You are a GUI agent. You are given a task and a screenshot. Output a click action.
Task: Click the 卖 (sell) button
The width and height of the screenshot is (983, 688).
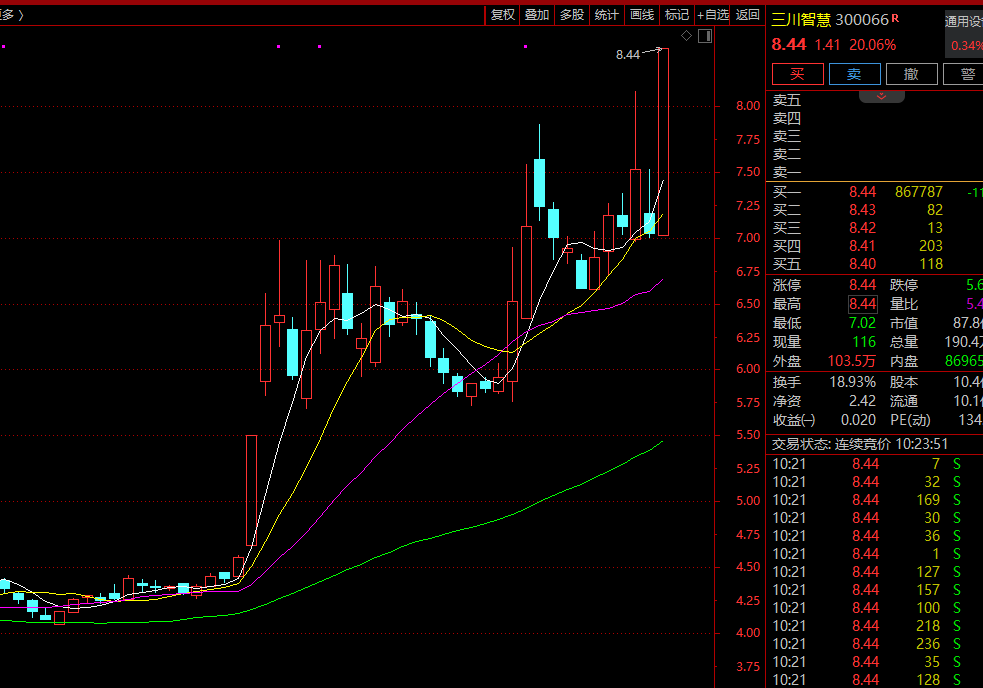854,74
